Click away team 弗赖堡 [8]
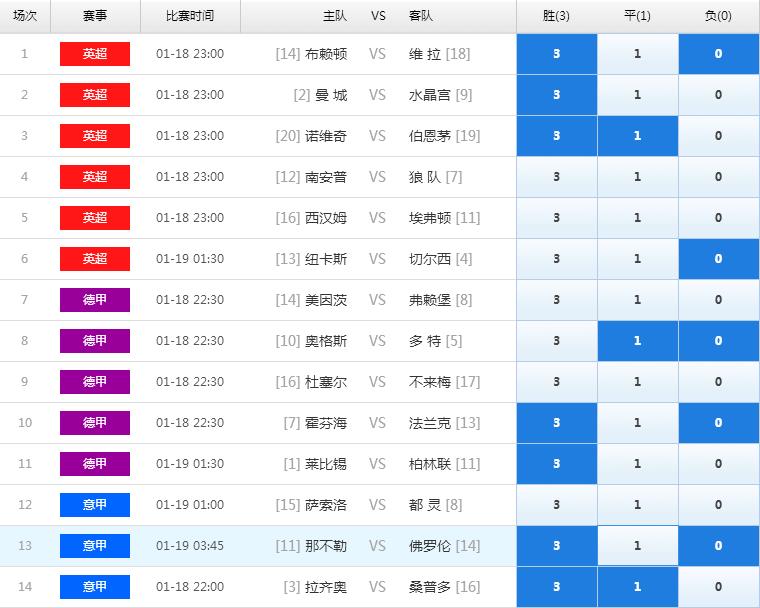 click(x=440, y=300)
